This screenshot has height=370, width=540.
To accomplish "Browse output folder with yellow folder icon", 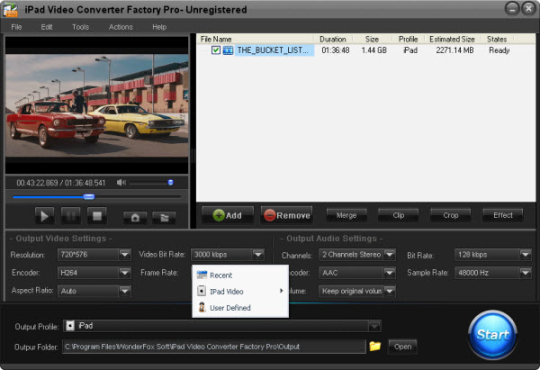I will pyautogui.click(x=375, y=346).
